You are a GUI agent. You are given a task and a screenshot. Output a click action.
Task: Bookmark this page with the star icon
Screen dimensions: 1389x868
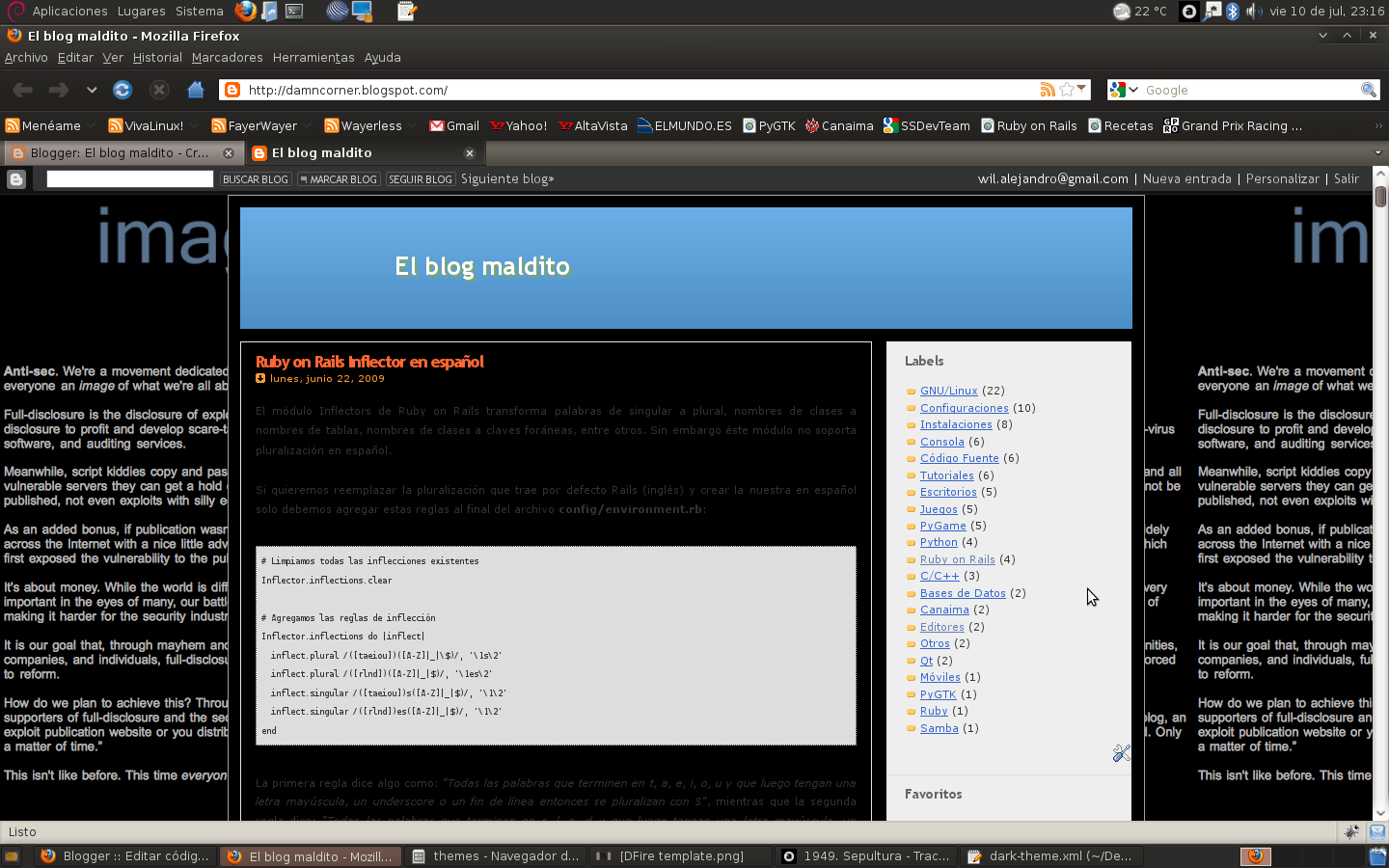pyautogui.click(x=1067, y=90)
